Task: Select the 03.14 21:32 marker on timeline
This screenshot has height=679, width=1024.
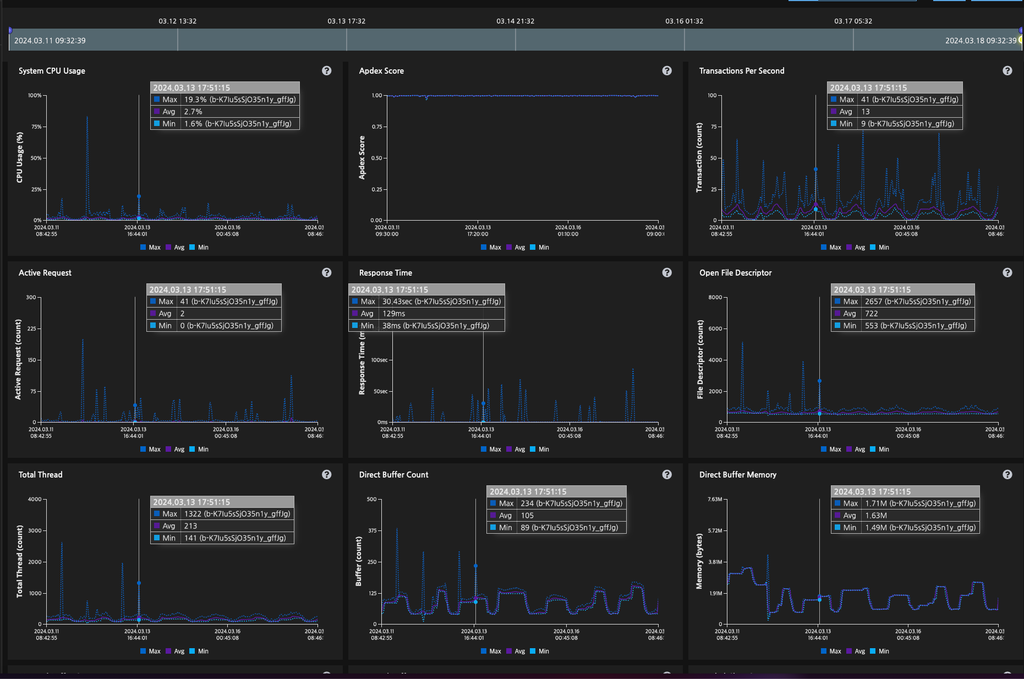Action: (x=515, y=39)
